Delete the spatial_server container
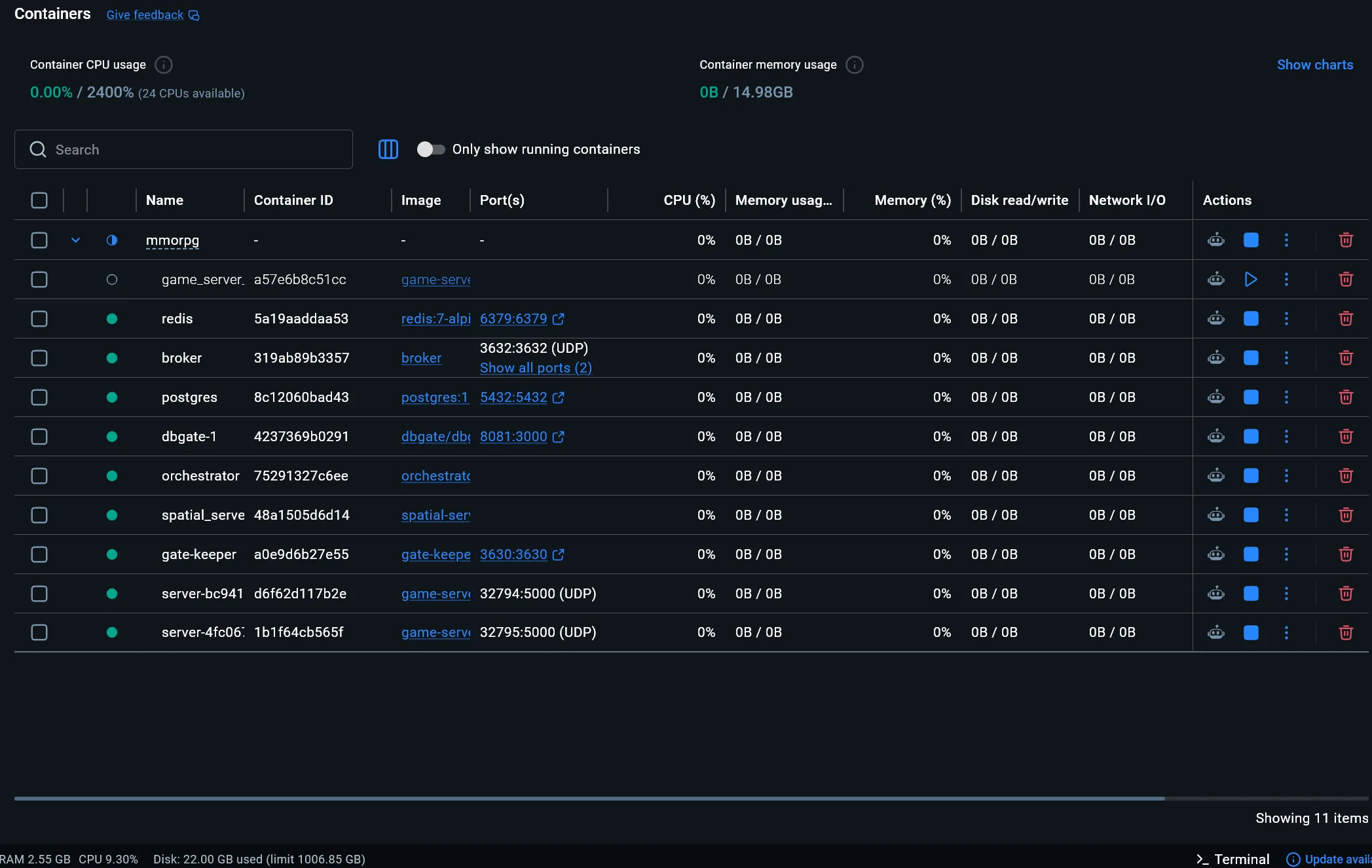The width and height of the screenshot is (1372, 868). tap(1346, 515)
